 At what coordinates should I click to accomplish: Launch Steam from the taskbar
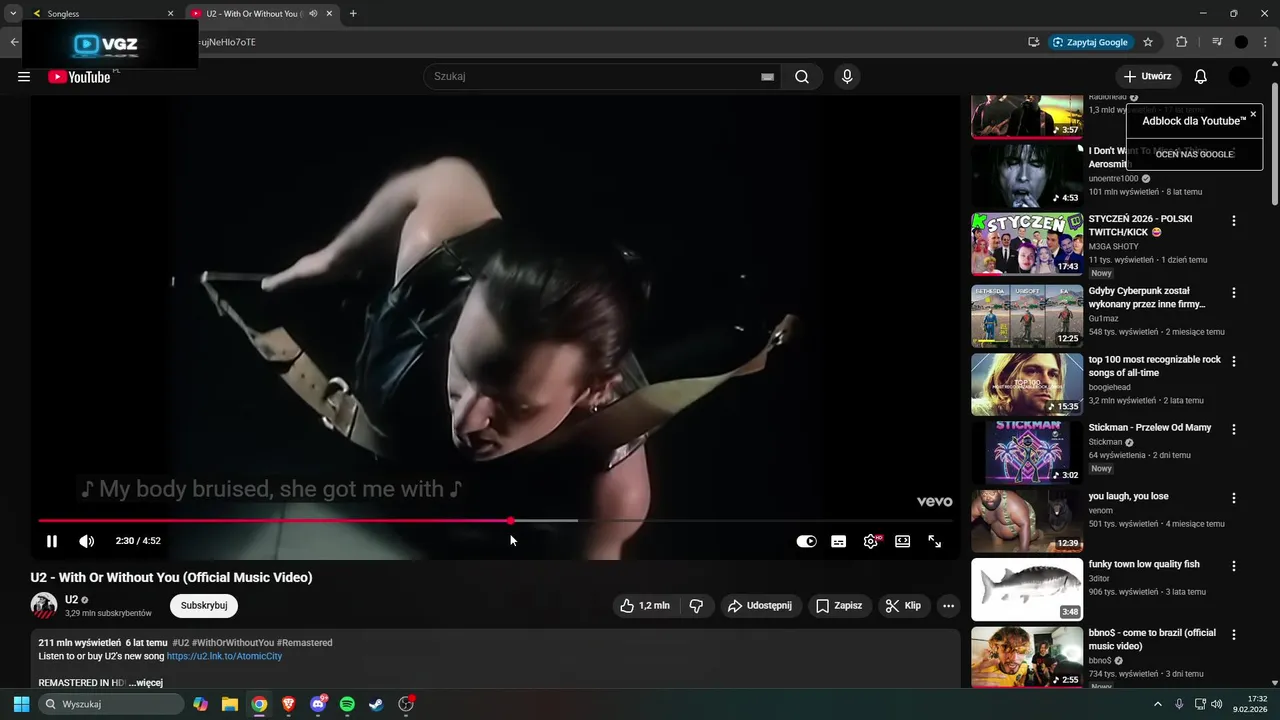[376, 704]
